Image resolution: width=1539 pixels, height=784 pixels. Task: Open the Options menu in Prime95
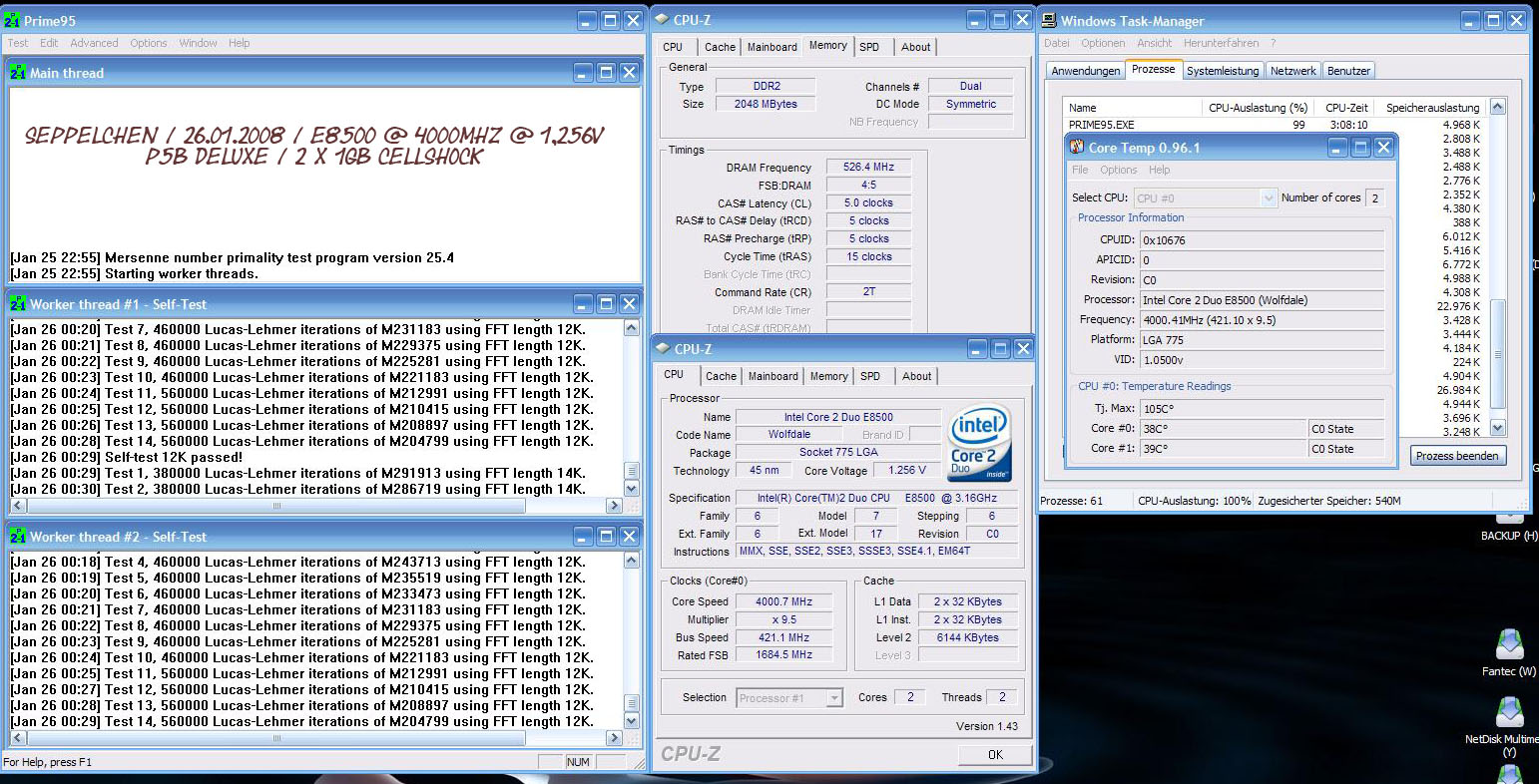(x=149, y=43)
